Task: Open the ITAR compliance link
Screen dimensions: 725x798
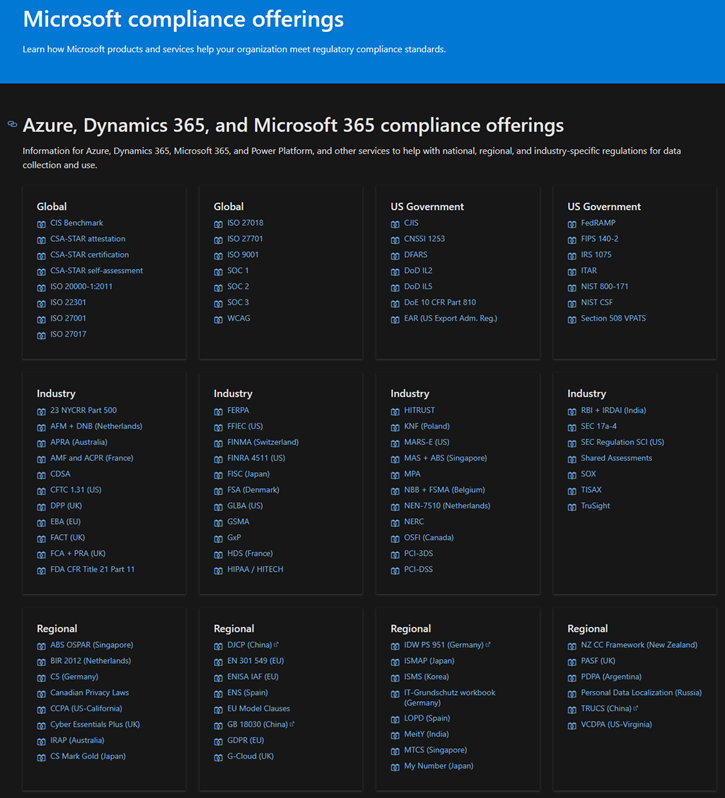Action: pyautogui.click(x=589, y=270)
